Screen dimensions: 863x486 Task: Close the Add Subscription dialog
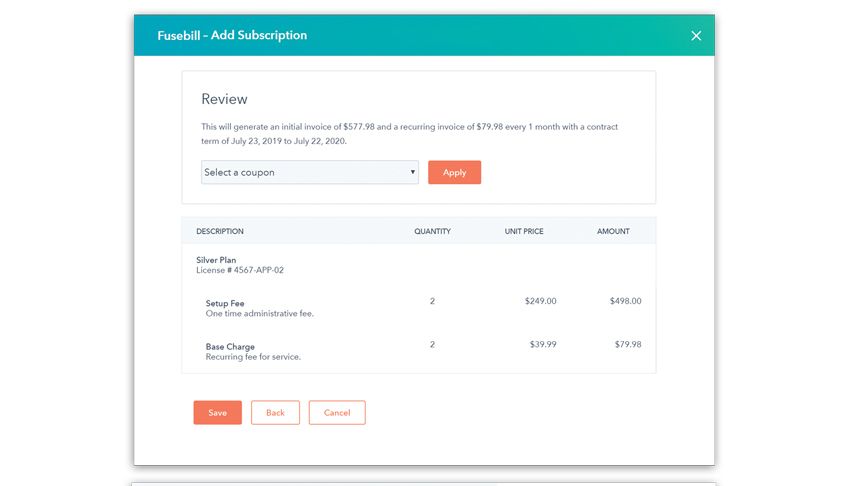point(696,36)
